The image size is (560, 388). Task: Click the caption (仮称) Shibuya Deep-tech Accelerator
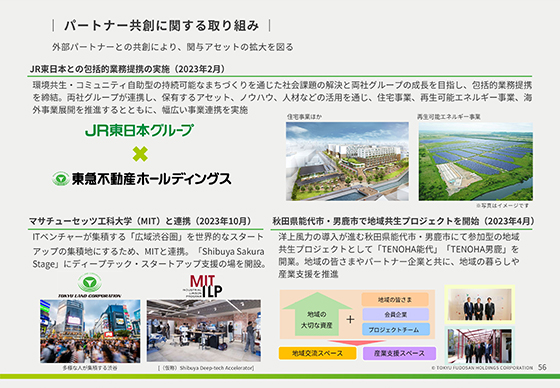click(x=206, y=368)
